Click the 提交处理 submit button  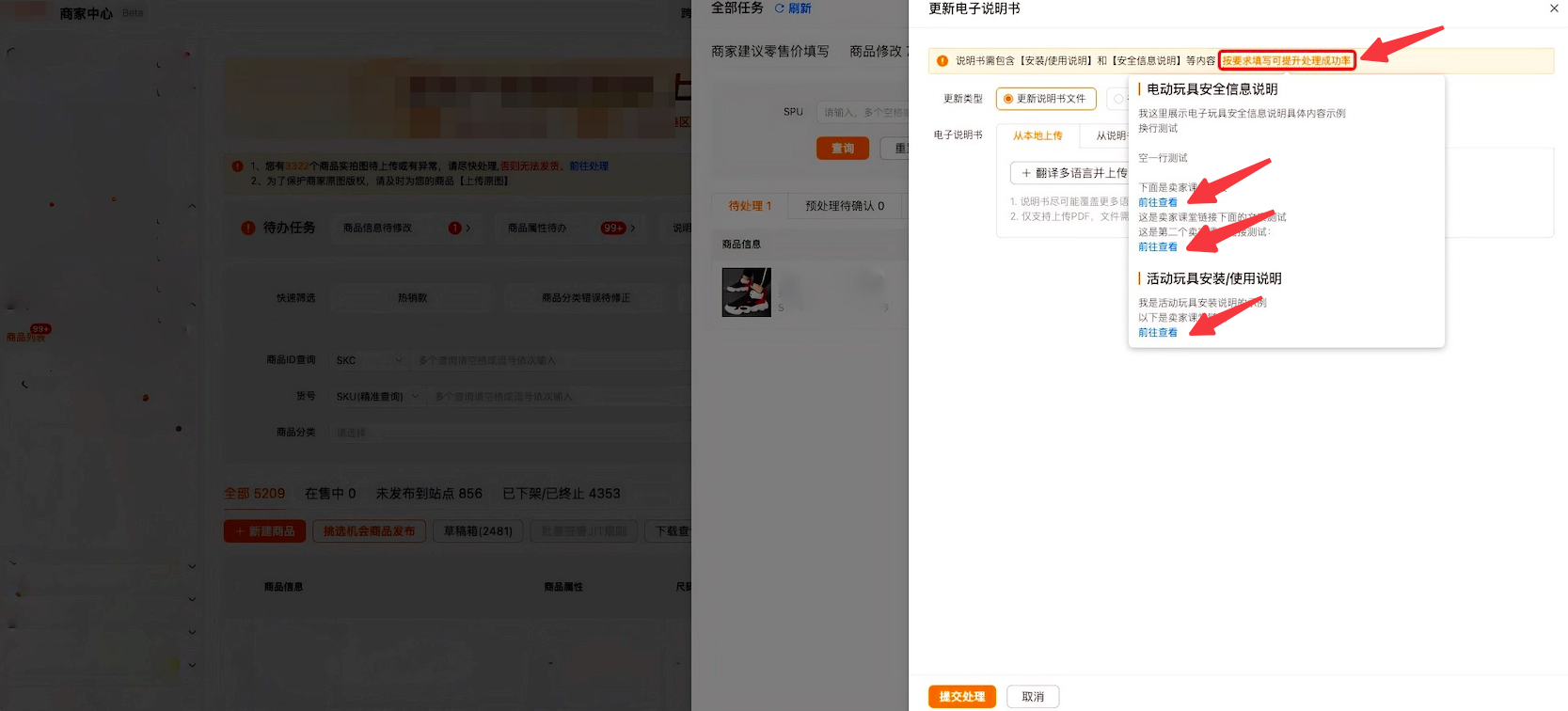[x=961, y=697]
